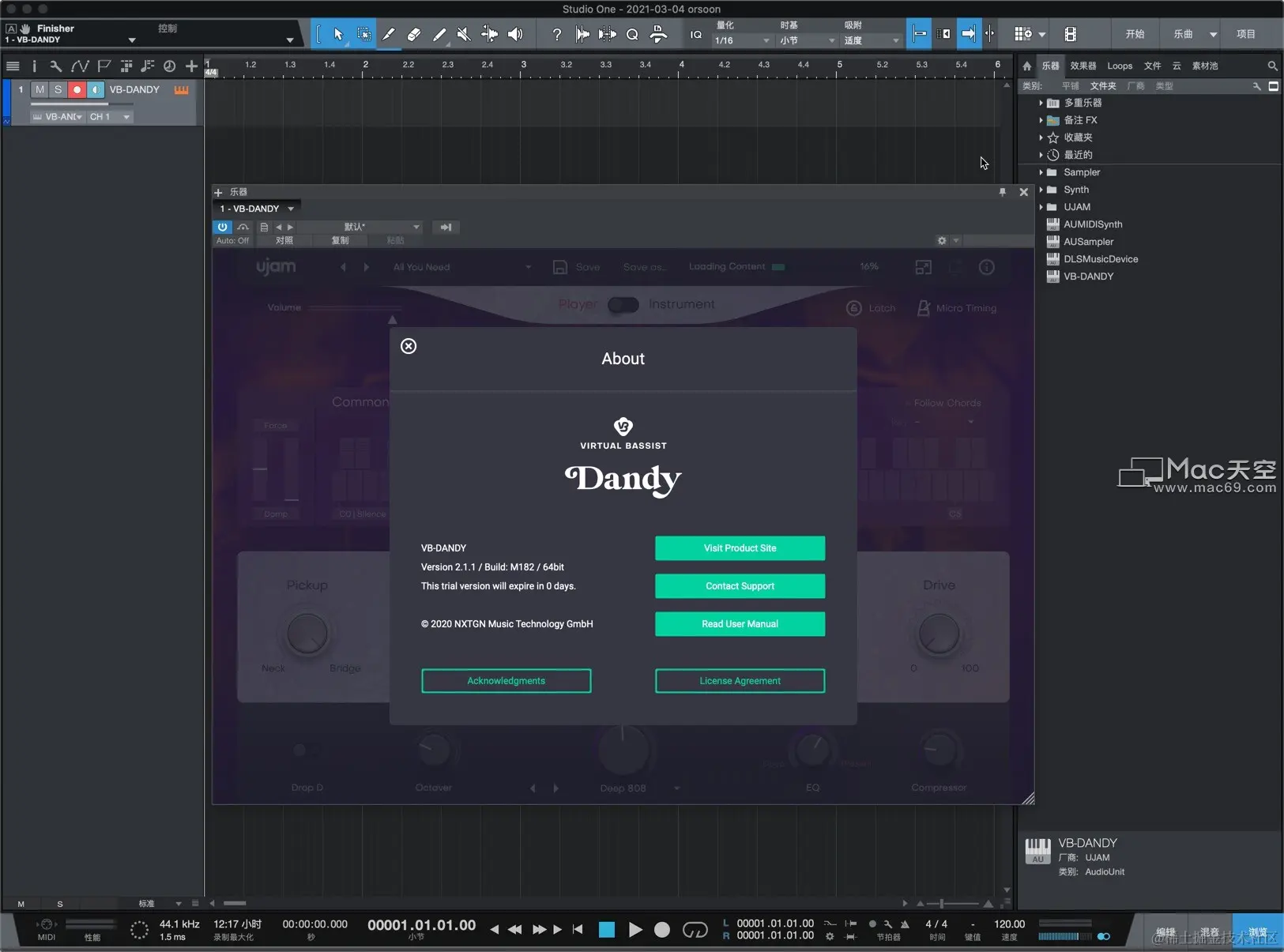Open License Agreement

tap(740, 681)
